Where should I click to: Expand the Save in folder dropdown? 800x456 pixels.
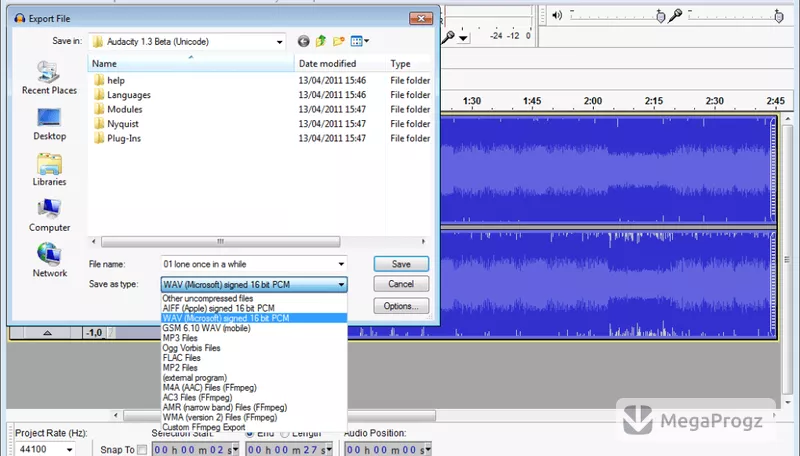280,42
